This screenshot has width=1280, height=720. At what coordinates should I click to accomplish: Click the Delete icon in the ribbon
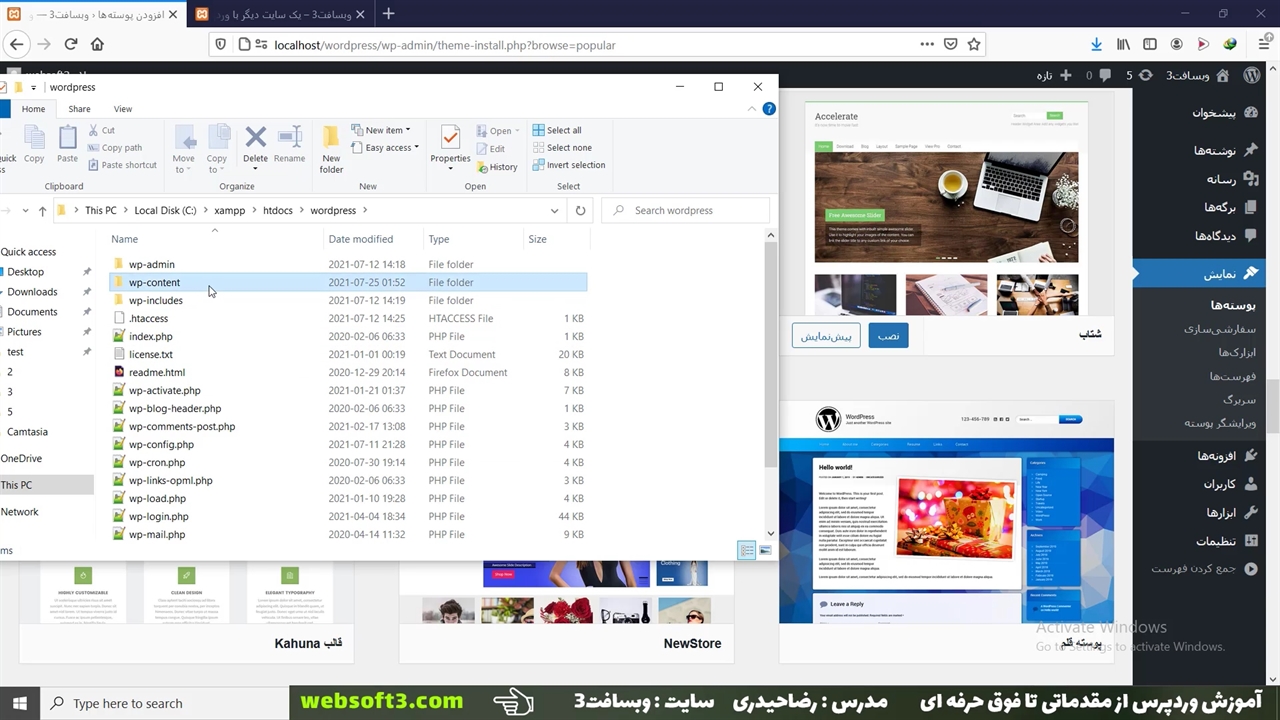coord(255,144)
